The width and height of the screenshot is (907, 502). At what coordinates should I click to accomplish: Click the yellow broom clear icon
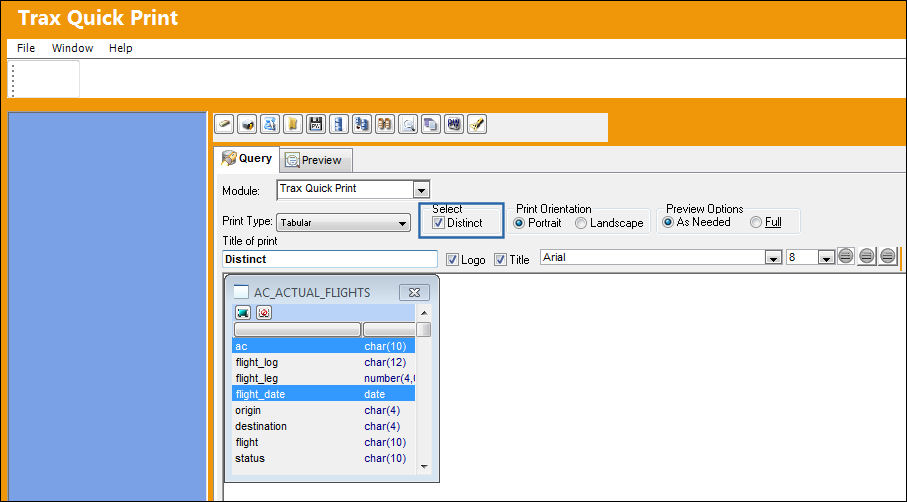pyautogui.click(x=477, y=124)
